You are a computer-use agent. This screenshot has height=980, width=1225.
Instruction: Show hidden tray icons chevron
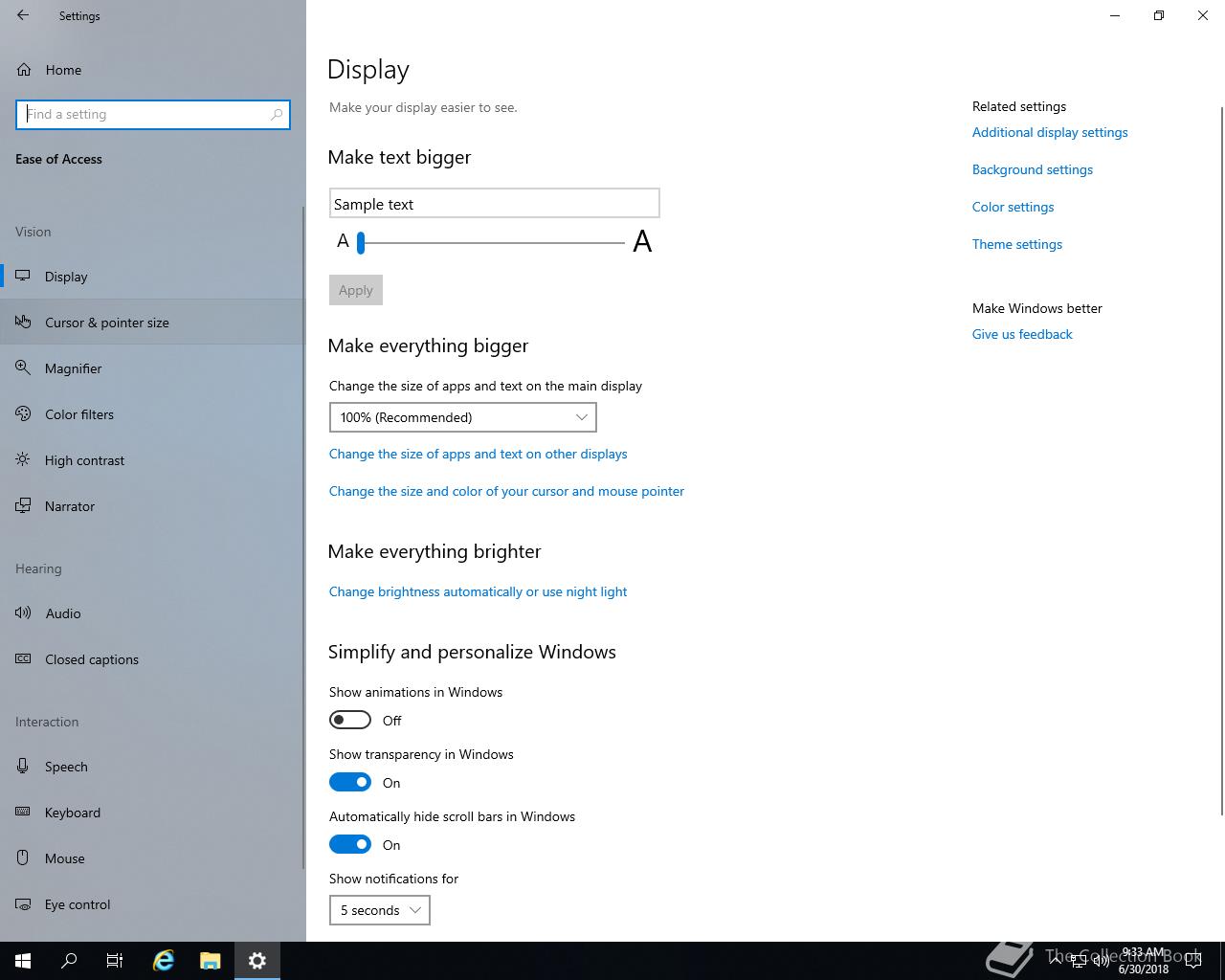1056,961
